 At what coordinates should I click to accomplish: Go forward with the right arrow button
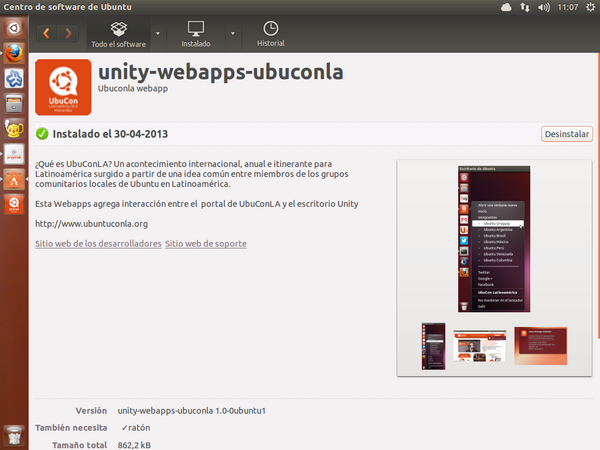[68, 33]
